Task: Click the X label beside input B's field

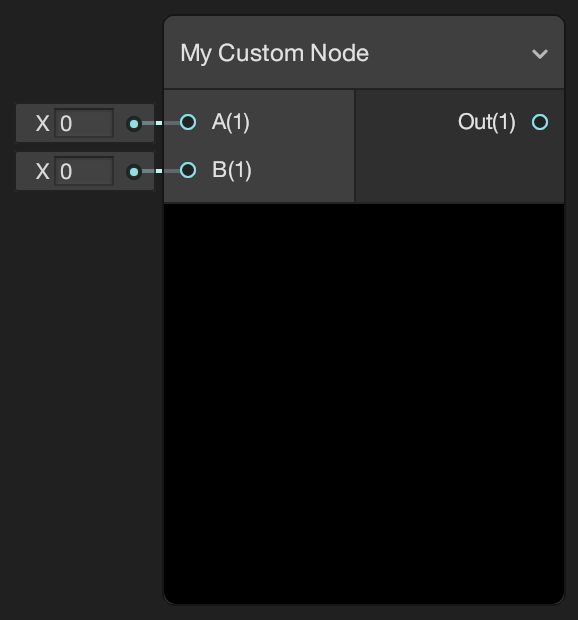Action: point(42,172)
